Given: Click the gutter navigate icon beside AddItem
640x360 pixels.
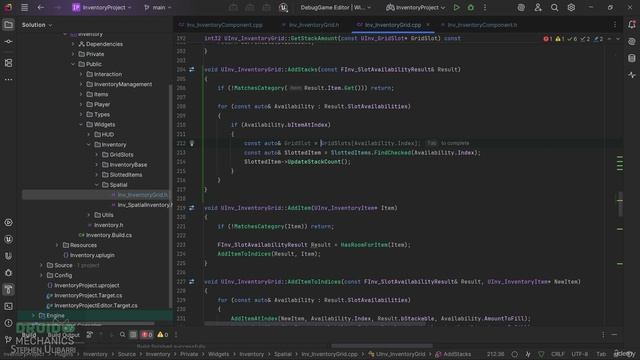Looking at the screenshot, I should point(192,208).
